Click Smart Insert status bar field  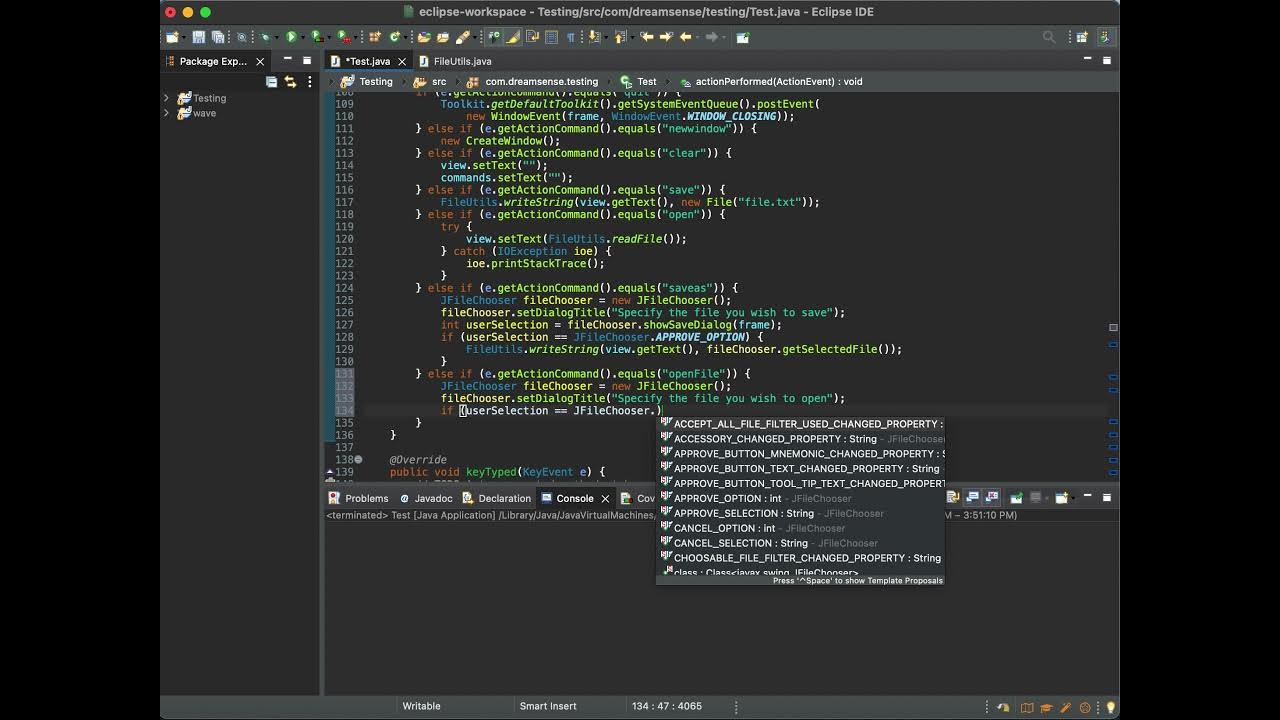point(547,706)
